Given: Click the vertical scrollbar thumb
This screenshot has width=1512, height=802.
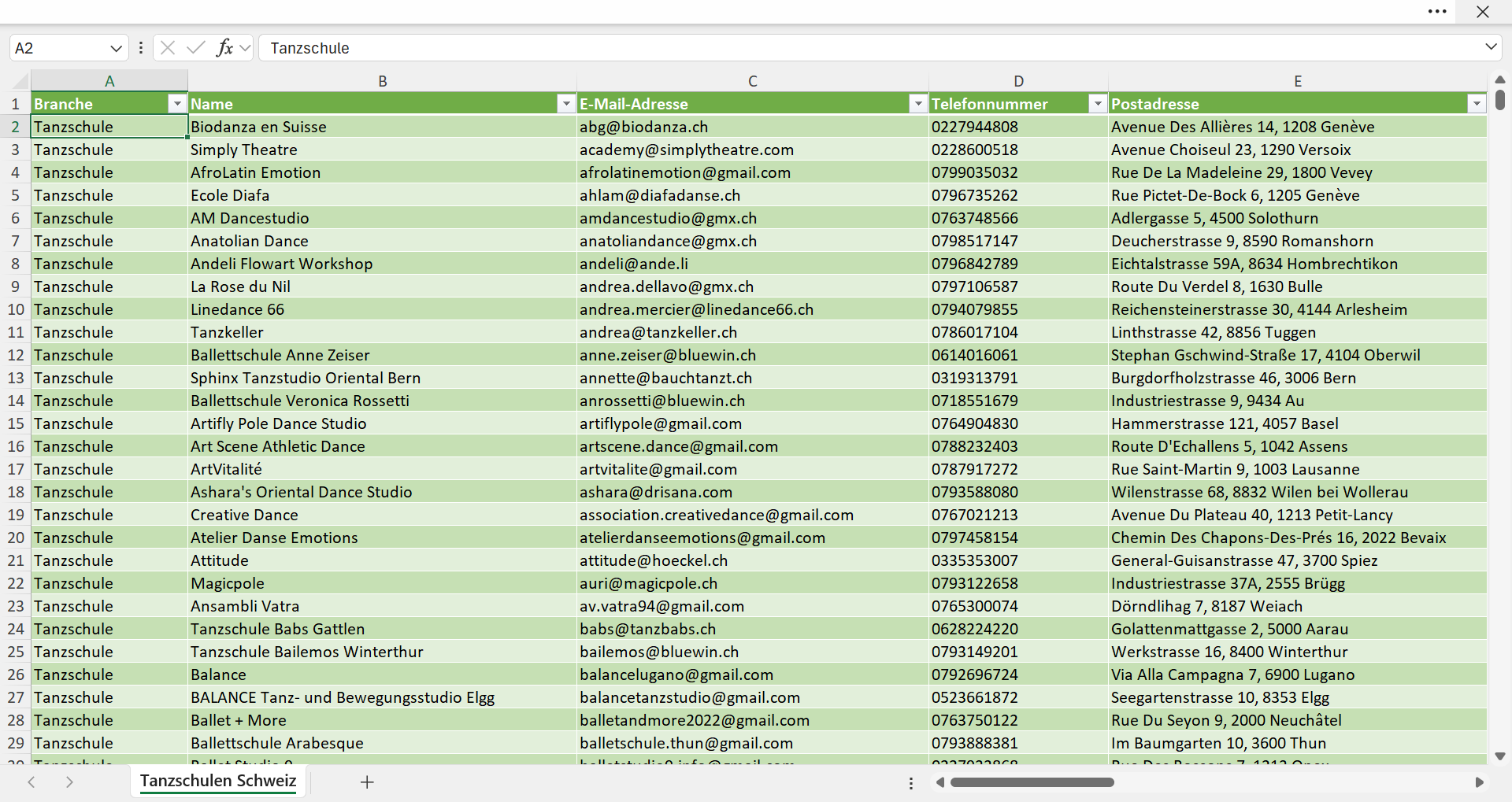Looking at the screenshot, I should tap(1499, 100).
